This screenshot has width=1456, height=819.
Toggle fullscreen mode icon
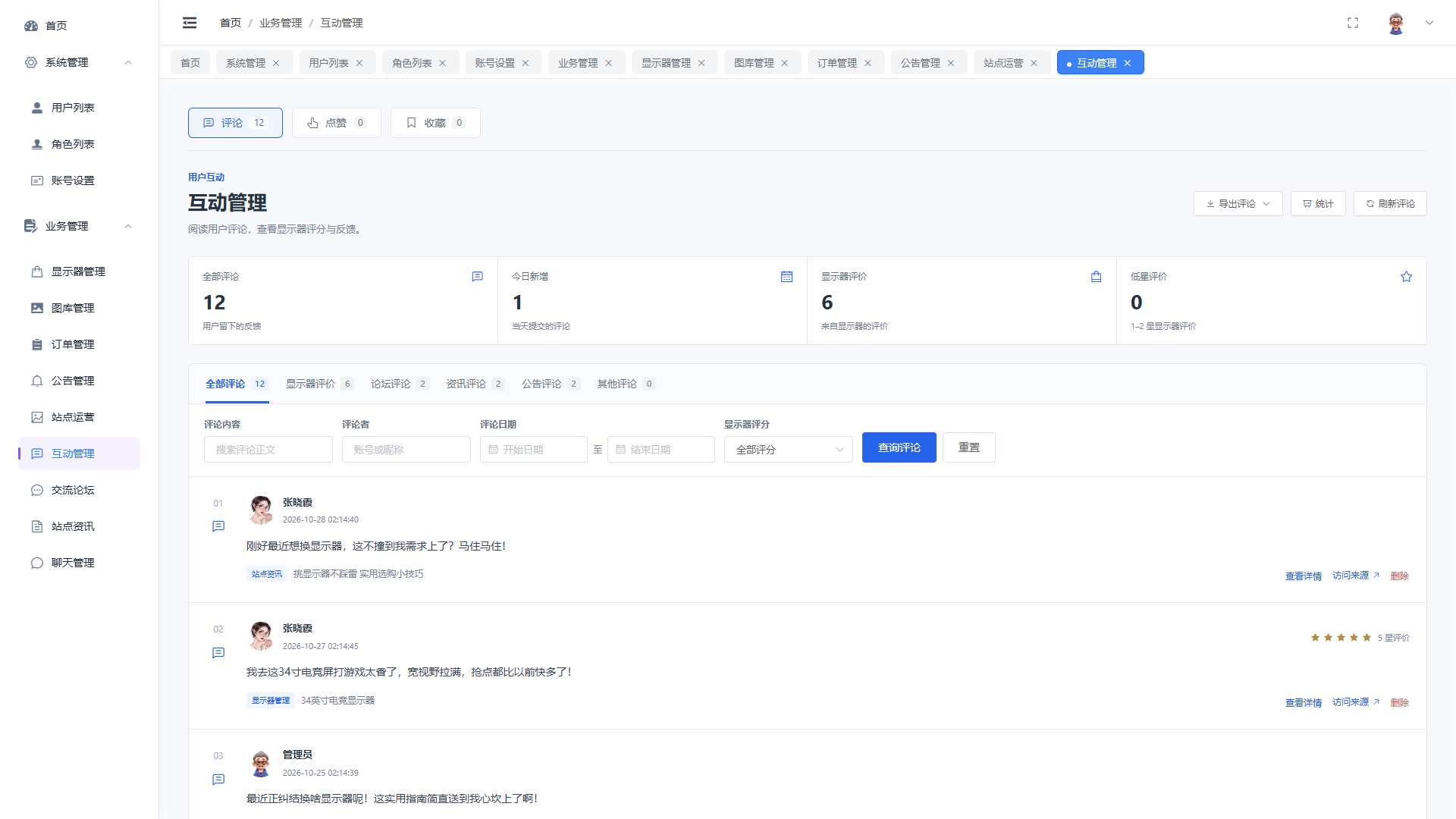[1353, 23]
